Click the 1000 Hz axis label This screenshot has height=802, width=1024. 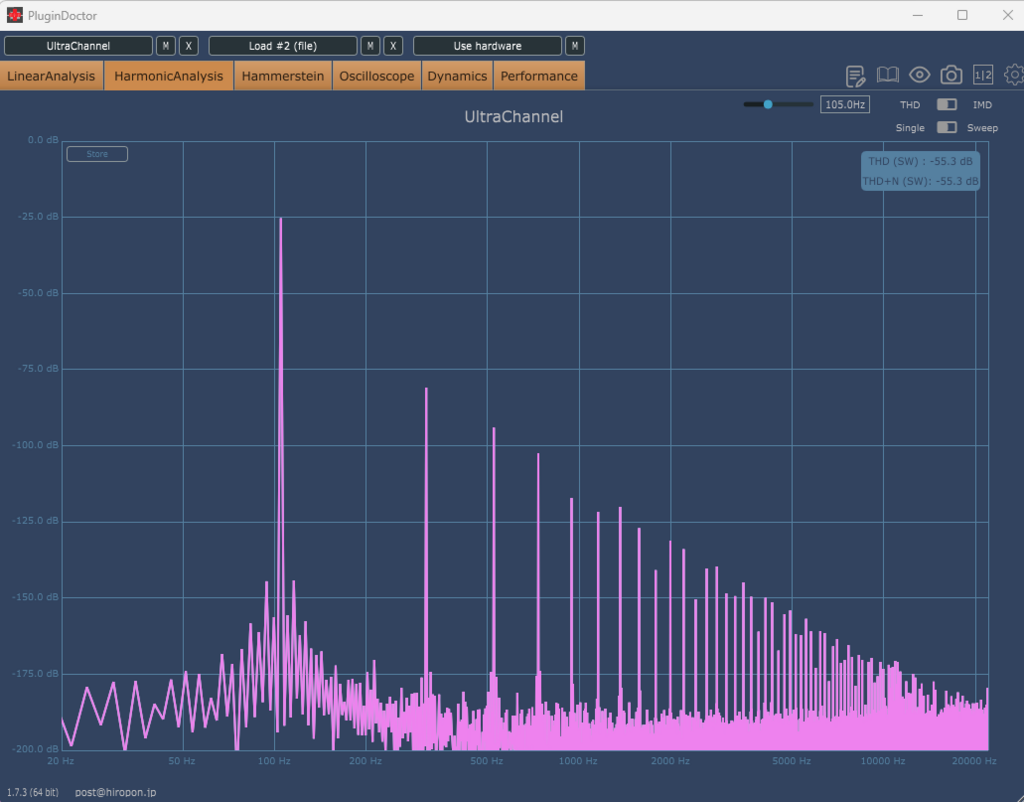[578, 761]
